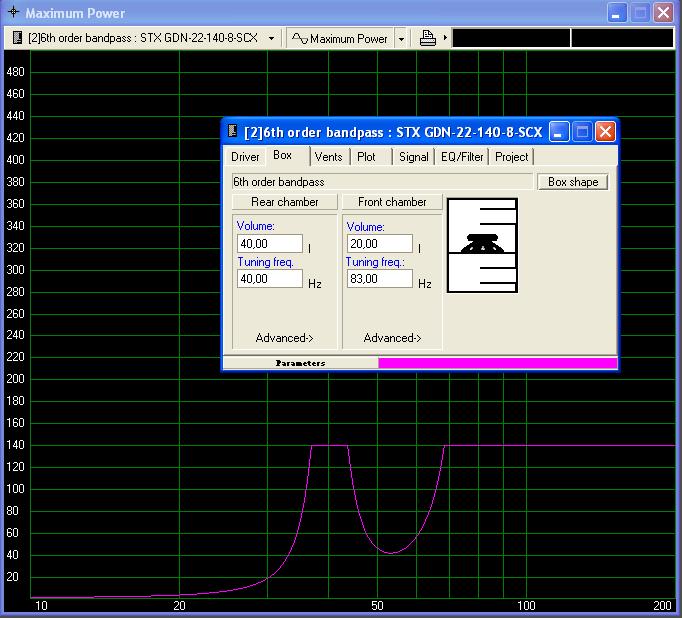Click the bandpass box diagram image
The image size is (682, 618).
[482, 245]
